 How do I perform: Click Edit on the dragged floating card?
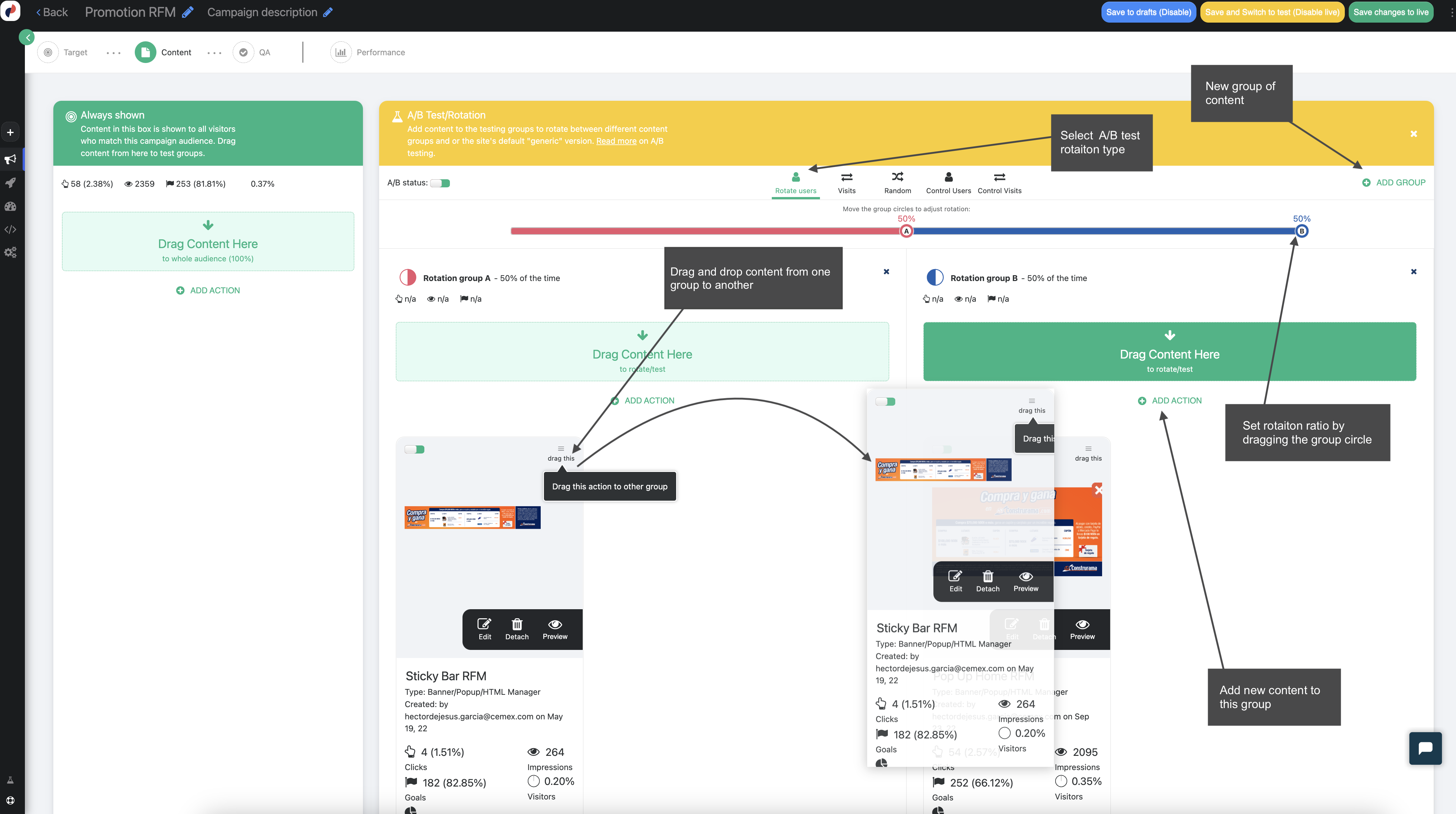click(955, 581)
